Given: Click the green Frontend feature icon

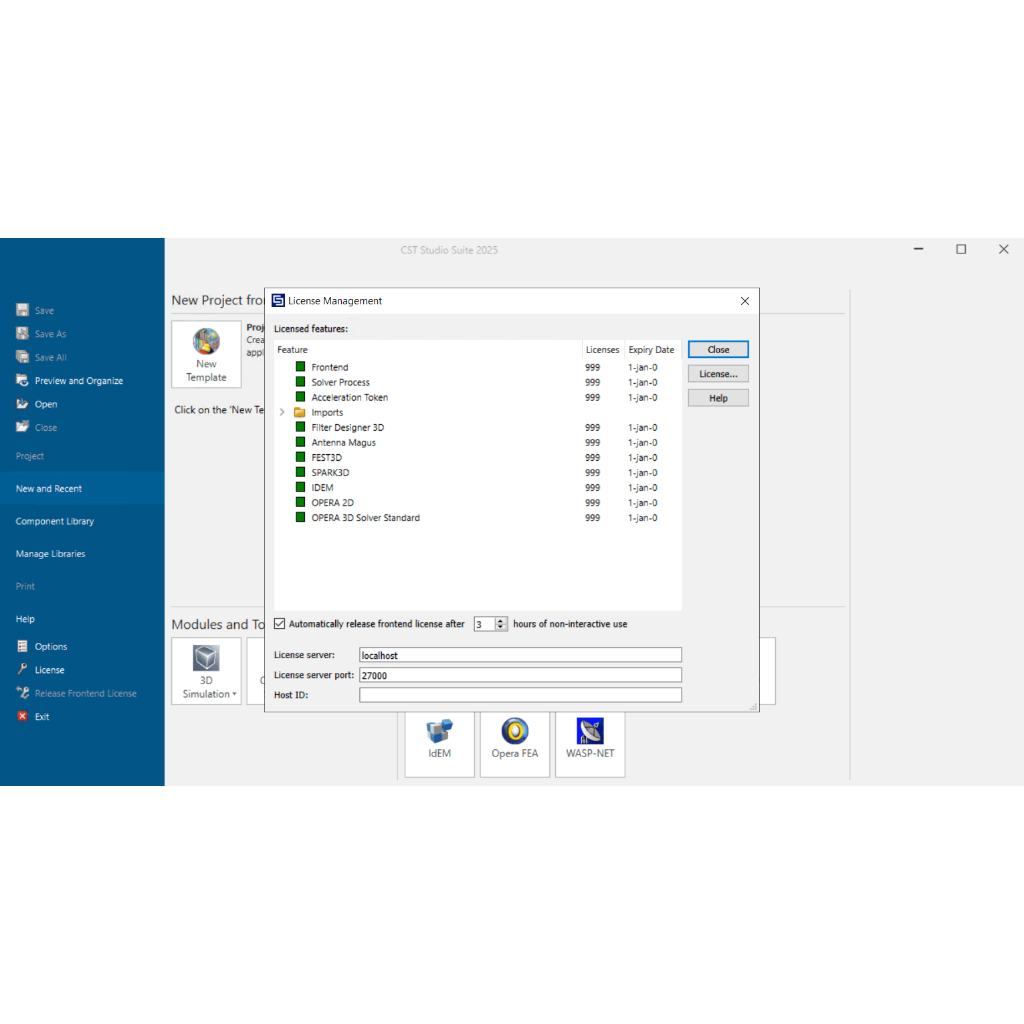Looking at the screenshot, I should click(x=300, y=367).
